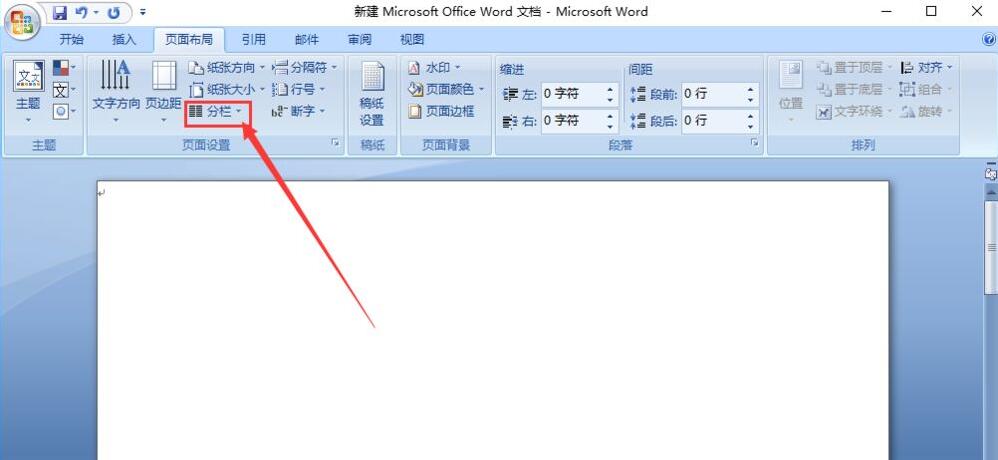Click the 右 right indent icon
The width and height of the screenshot is (998, 460).
(x=510, y=121)
